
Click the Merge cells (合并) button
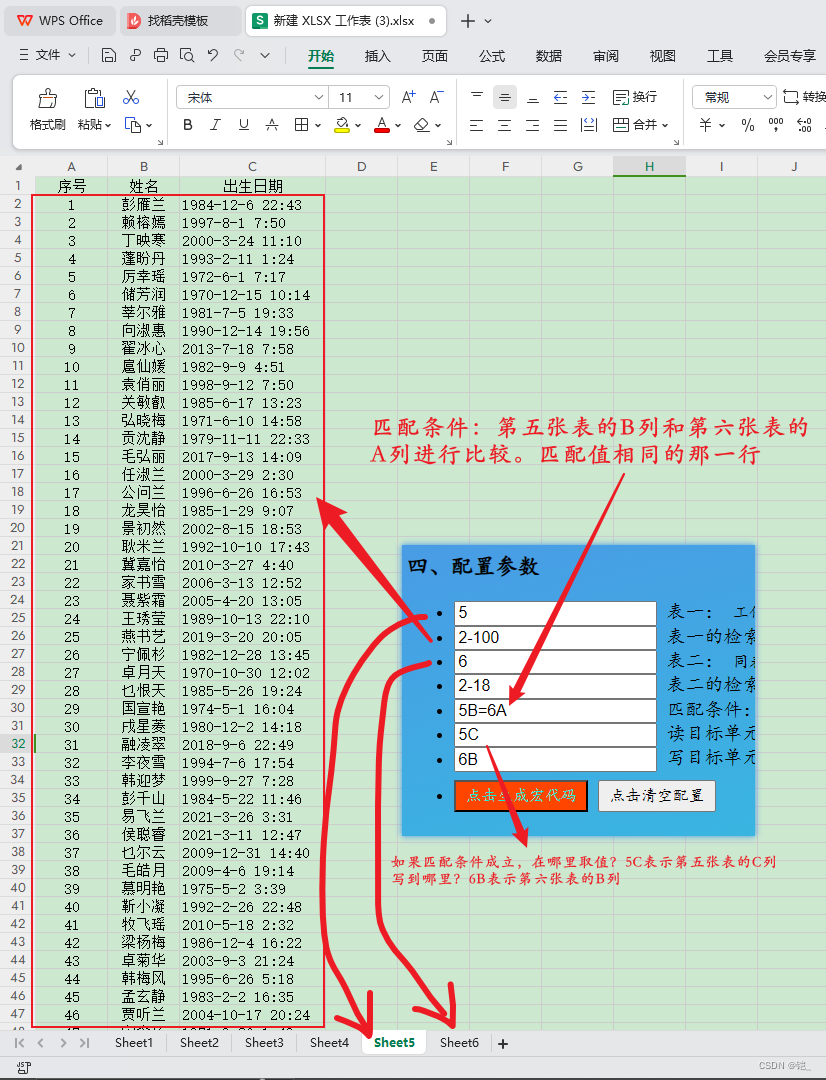[x=635, y=125]
